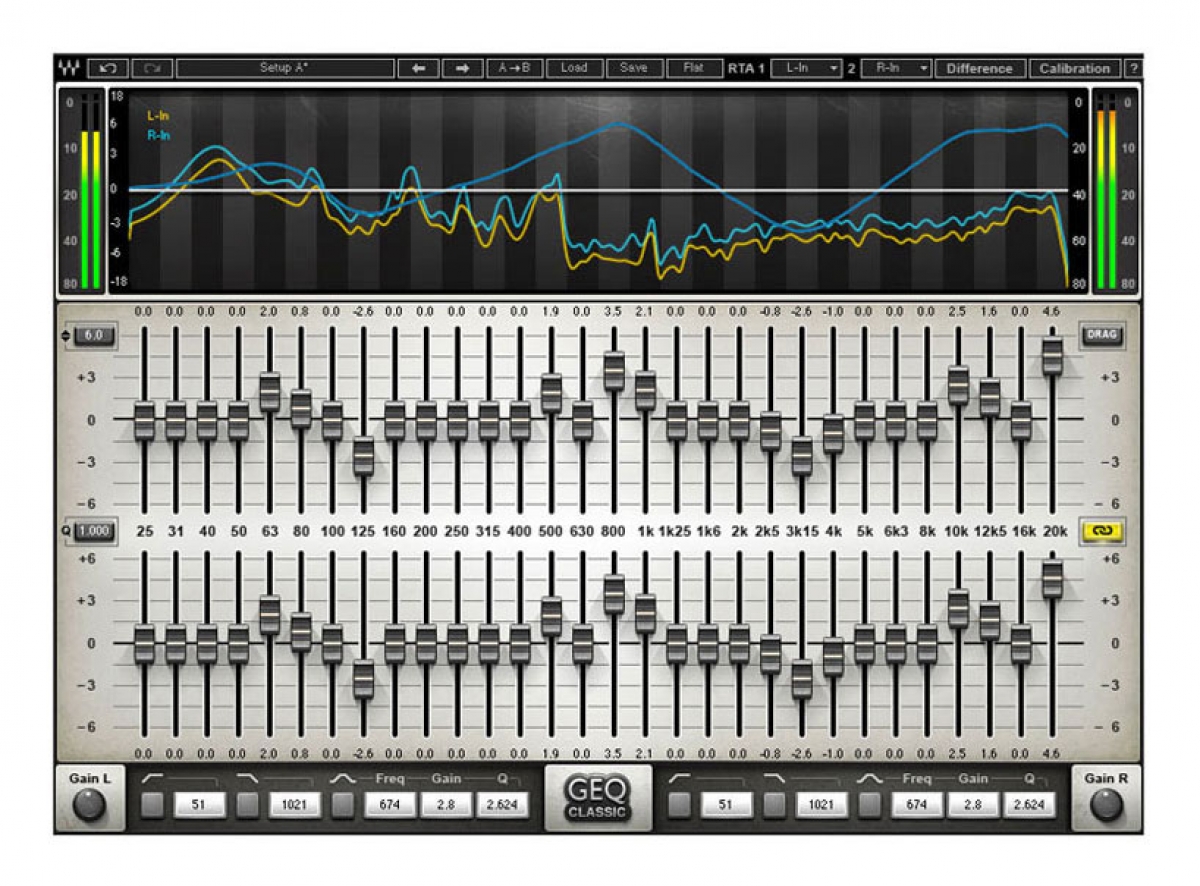This screenshot has width=1200, height=886.
Task: Go to next preset with right arrow
Action: pyautogui.click(x=462, y=68)
